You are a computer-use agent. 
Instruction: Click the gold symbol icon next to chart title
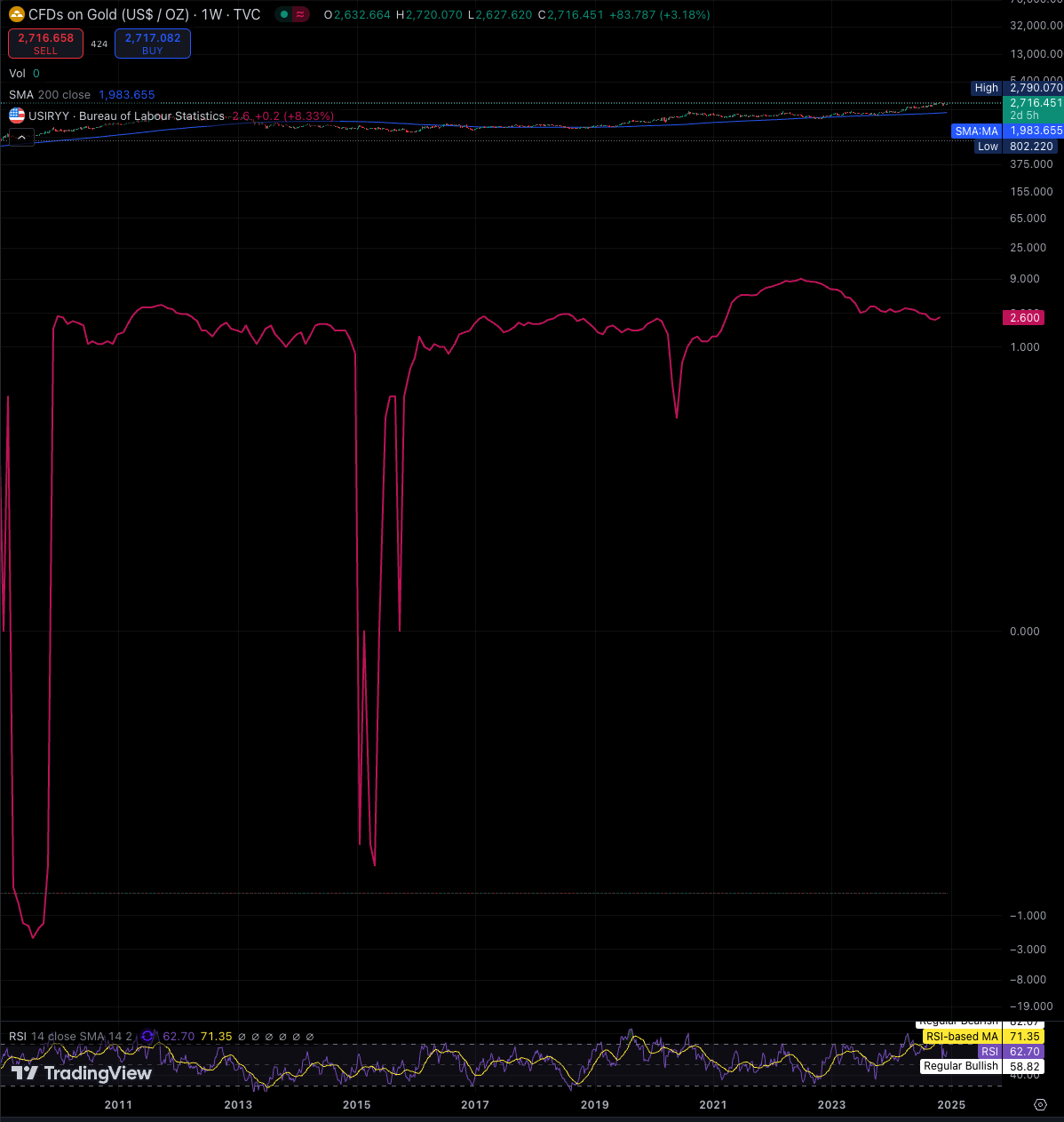click(x=17, y=13)
